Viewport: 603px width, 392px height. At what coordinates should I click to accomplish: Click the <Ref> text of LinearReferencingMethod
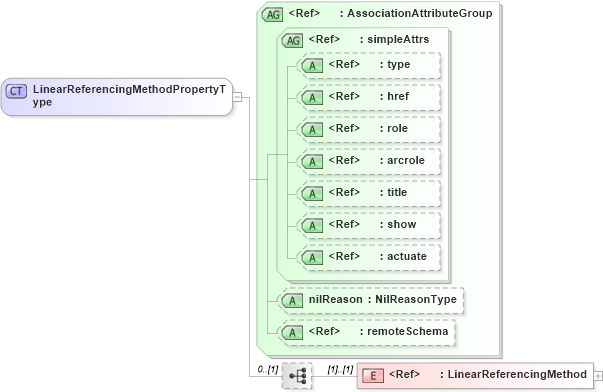405,374
